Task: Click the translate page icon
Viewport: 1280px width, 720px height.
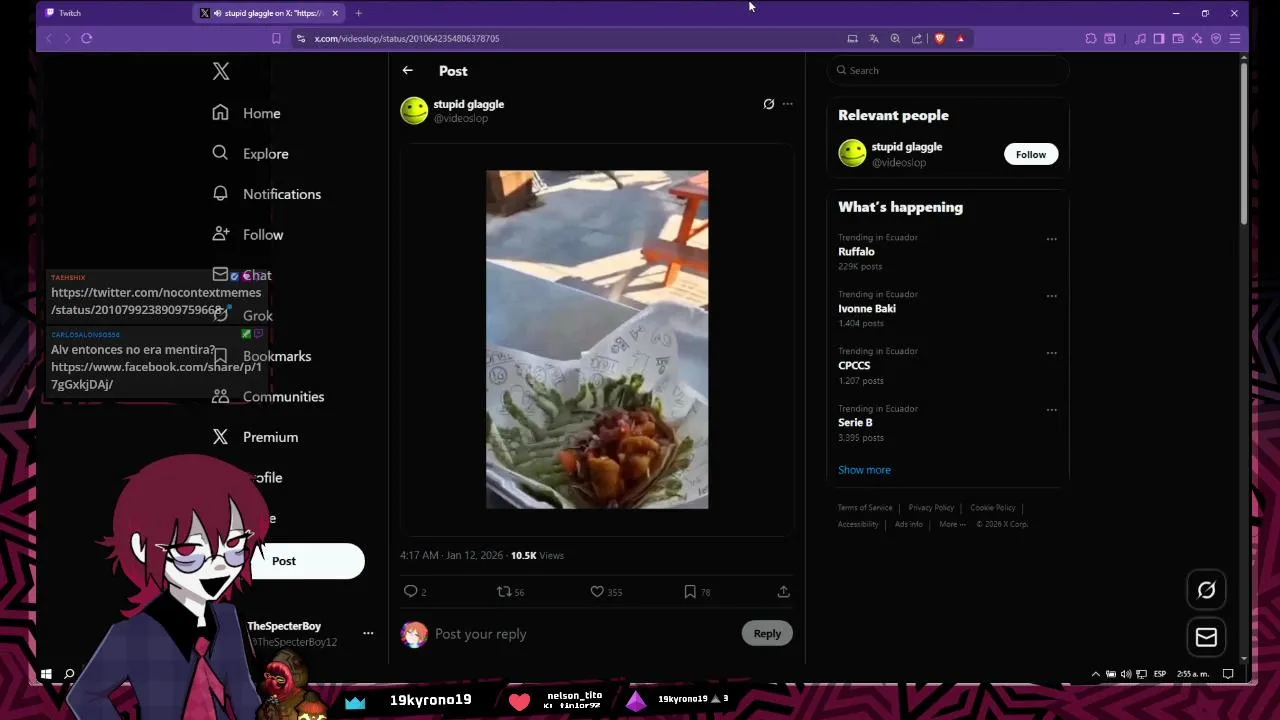Action: pyautogui.click(x=874, y=38)
